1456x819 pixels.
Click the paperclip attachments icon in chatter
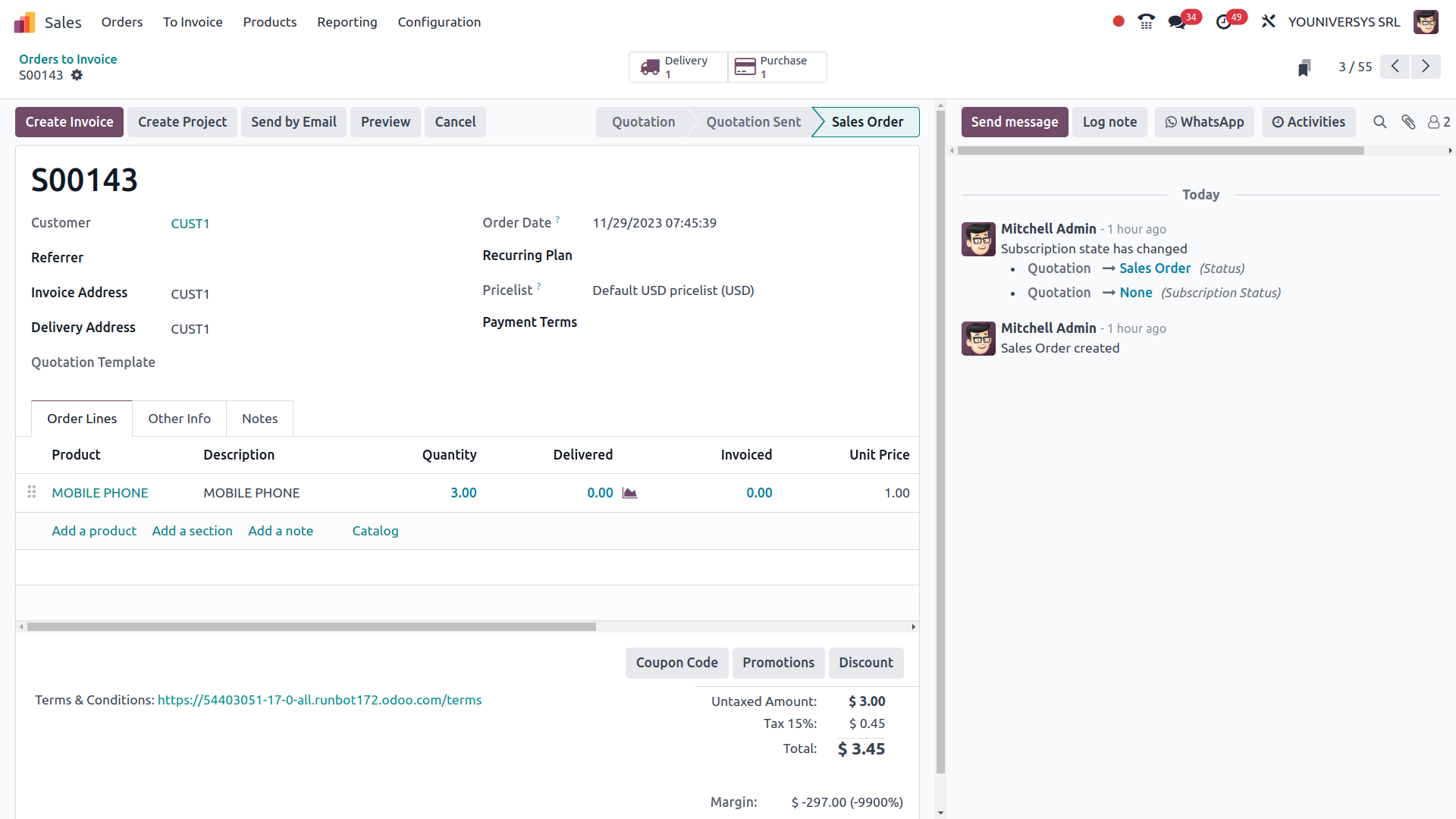pos(1408,122)
